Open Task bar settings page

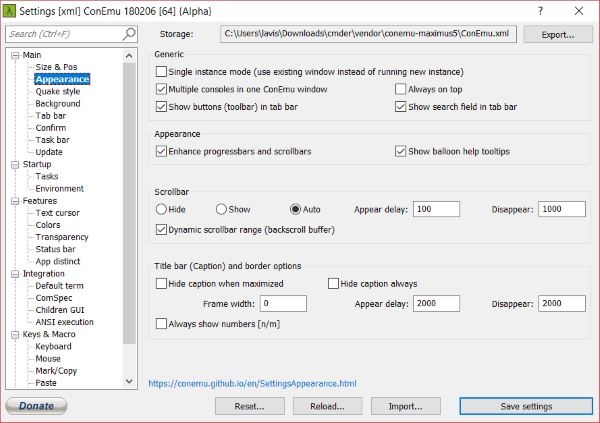tap(52, 140)
